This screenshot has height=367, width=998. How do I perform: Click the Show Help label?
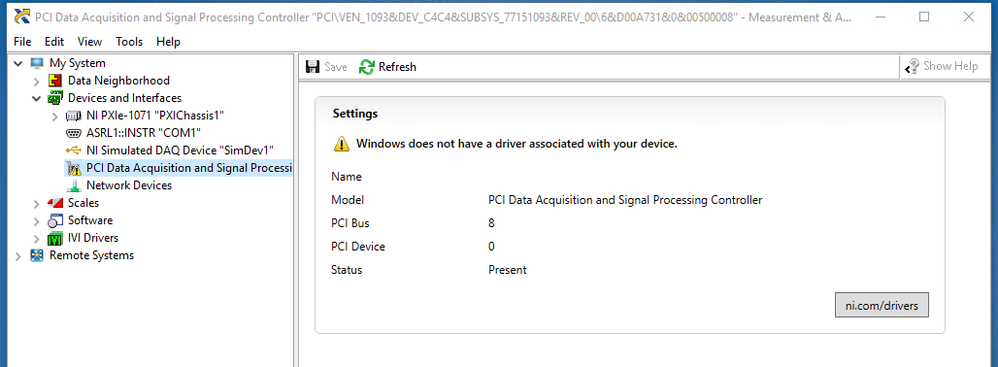[950, 66]
